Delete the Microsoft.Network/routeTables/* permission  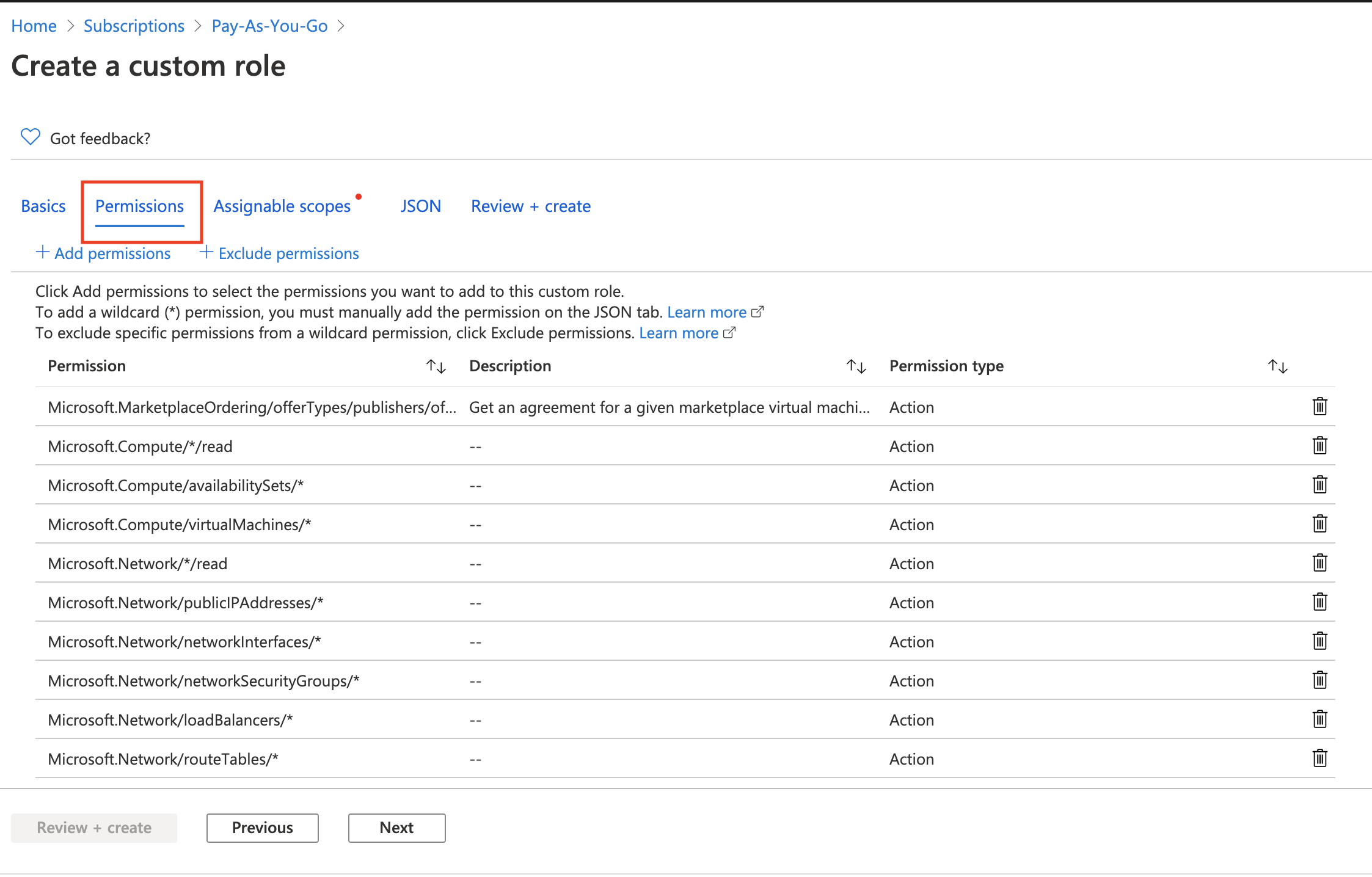(1319, 759)
